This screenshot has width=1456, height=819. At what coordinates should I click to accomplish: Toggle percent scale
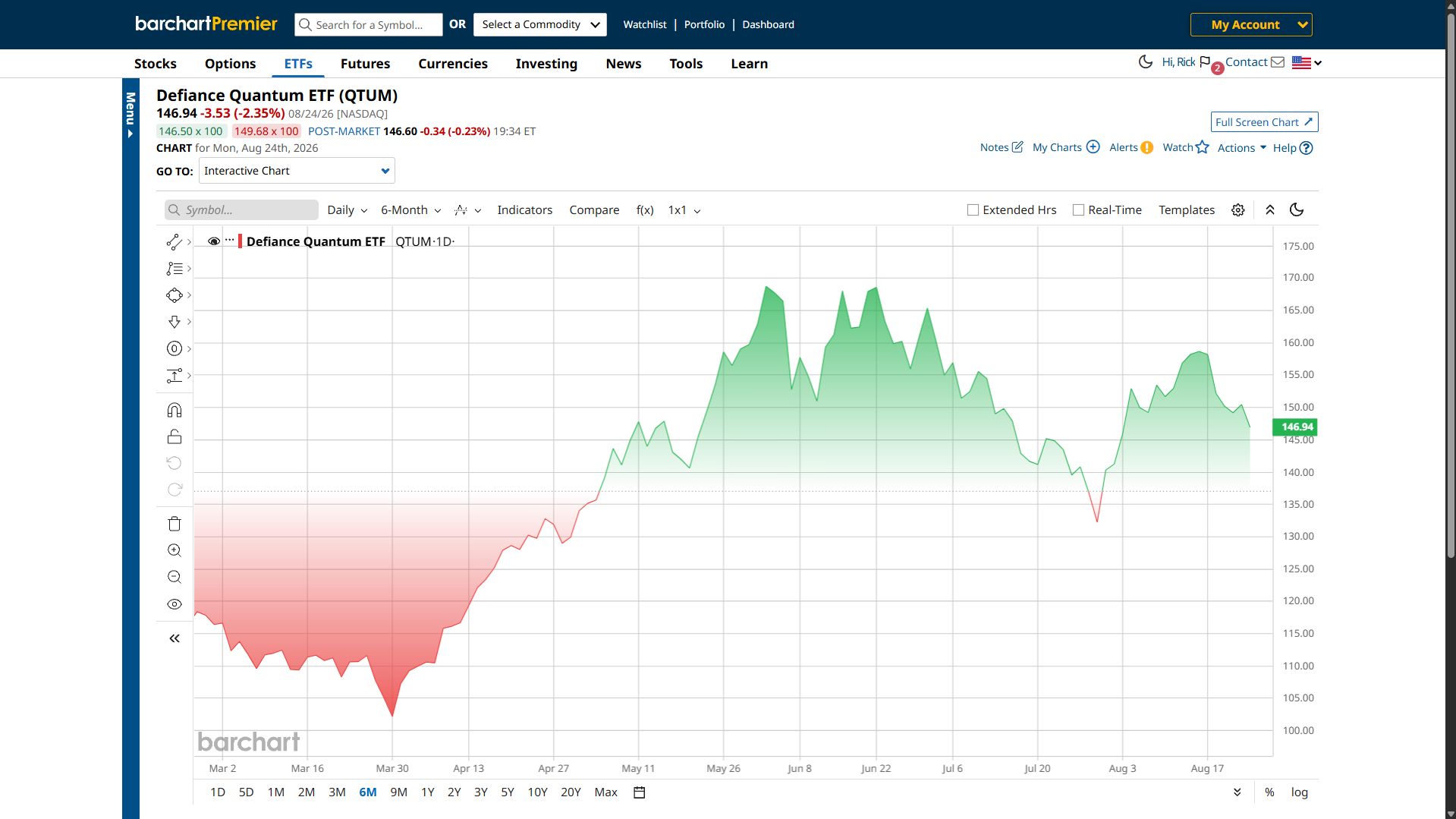click(1269, 792)
